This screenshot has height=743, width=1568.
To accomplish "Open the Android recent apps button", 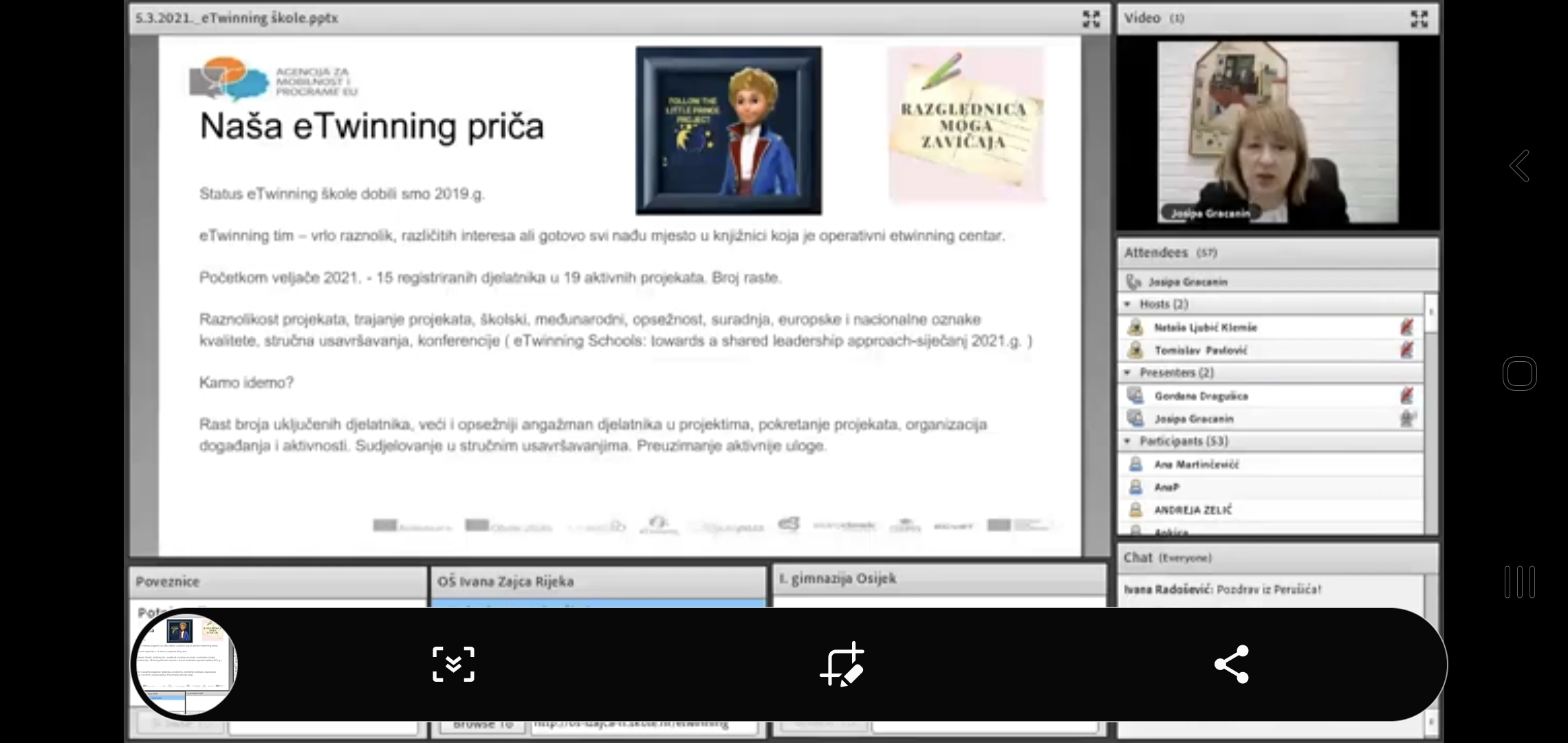I will (x=1520, y=582).
